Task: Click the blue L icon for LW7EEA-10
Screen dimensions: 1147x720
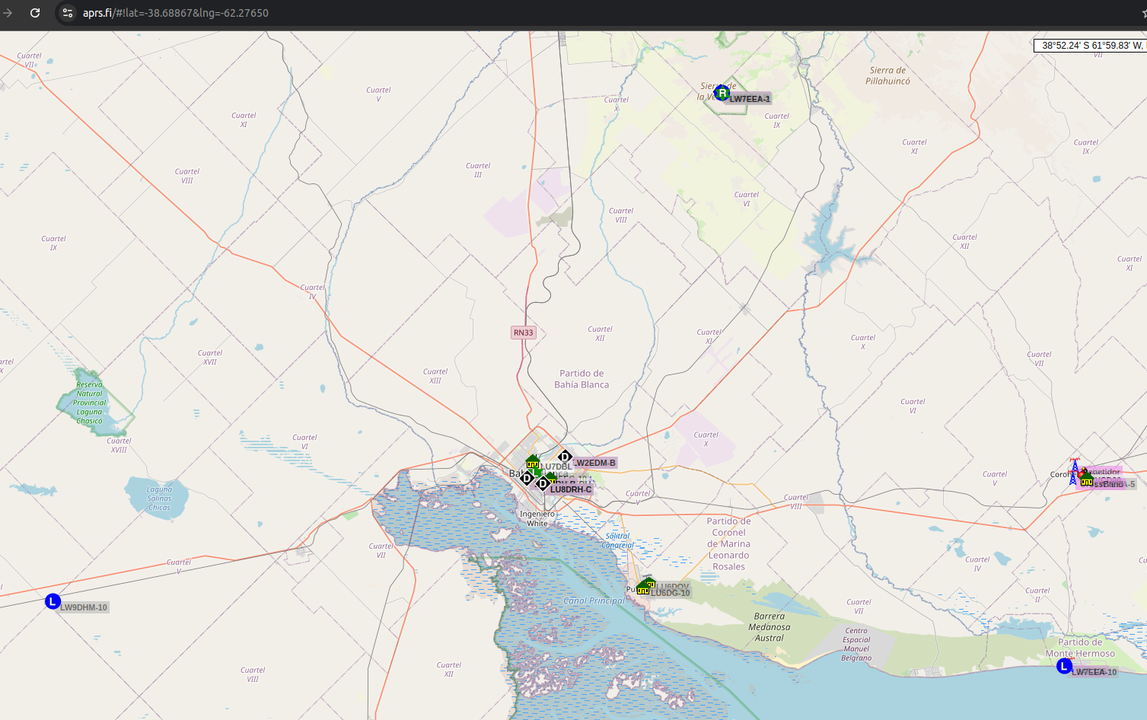Action: 1064,666
